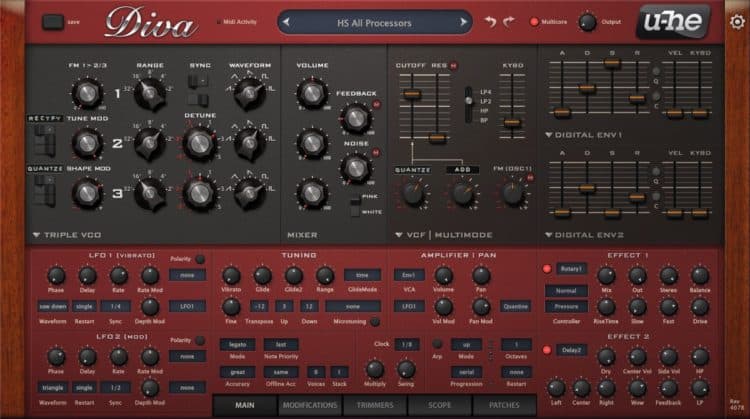Click the mixer Noise knob

355,168
